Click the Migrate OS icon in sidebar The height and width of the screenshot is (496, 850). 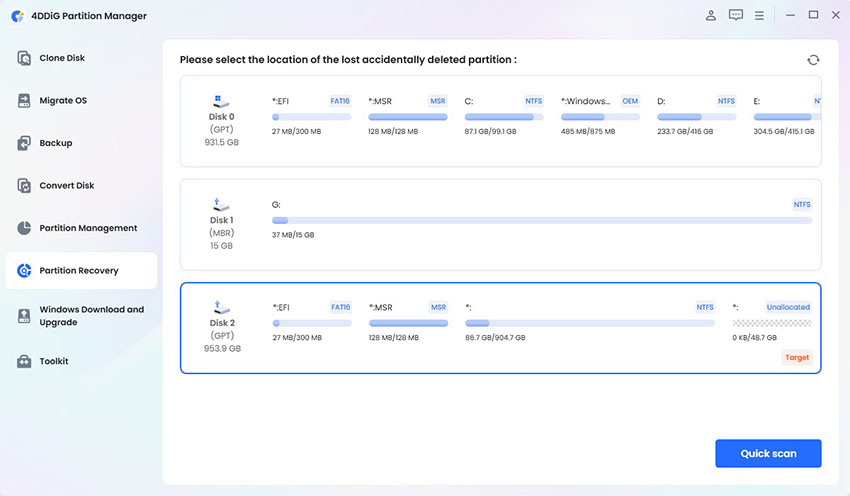point(25,101)
